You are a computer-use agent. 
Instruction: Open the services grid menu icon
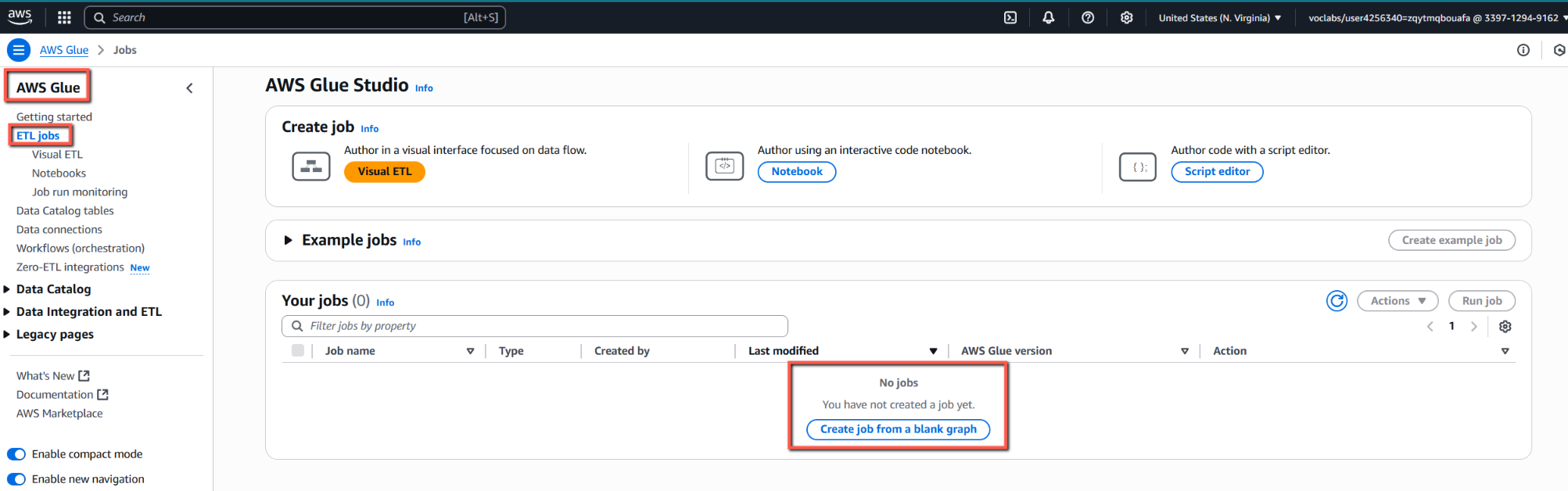[64, 17]
